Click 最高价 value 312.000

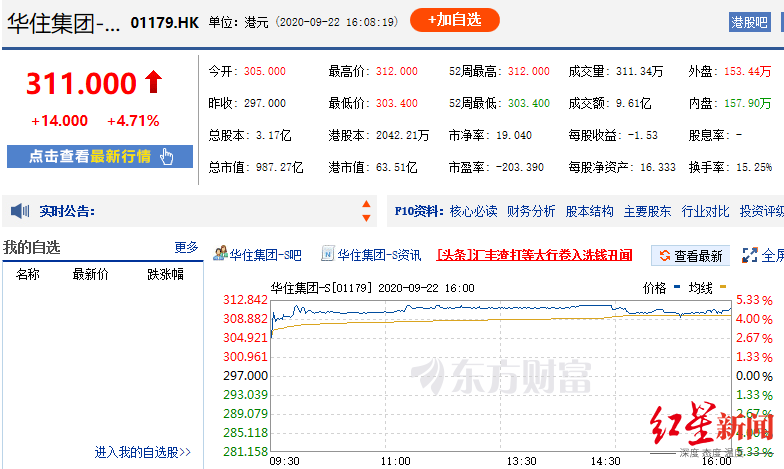[397, 71]
